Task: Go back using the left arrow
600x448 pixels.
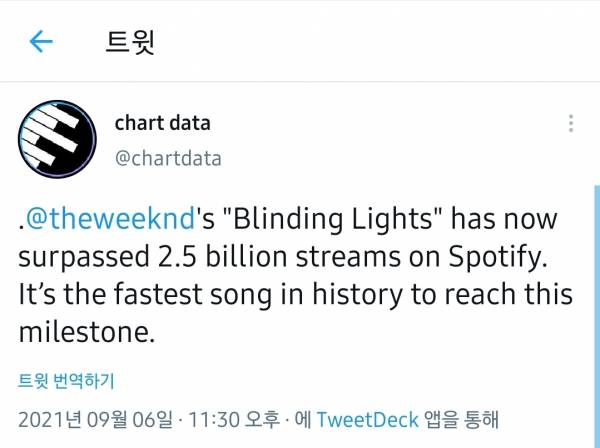Action: (x=41, y=41)
